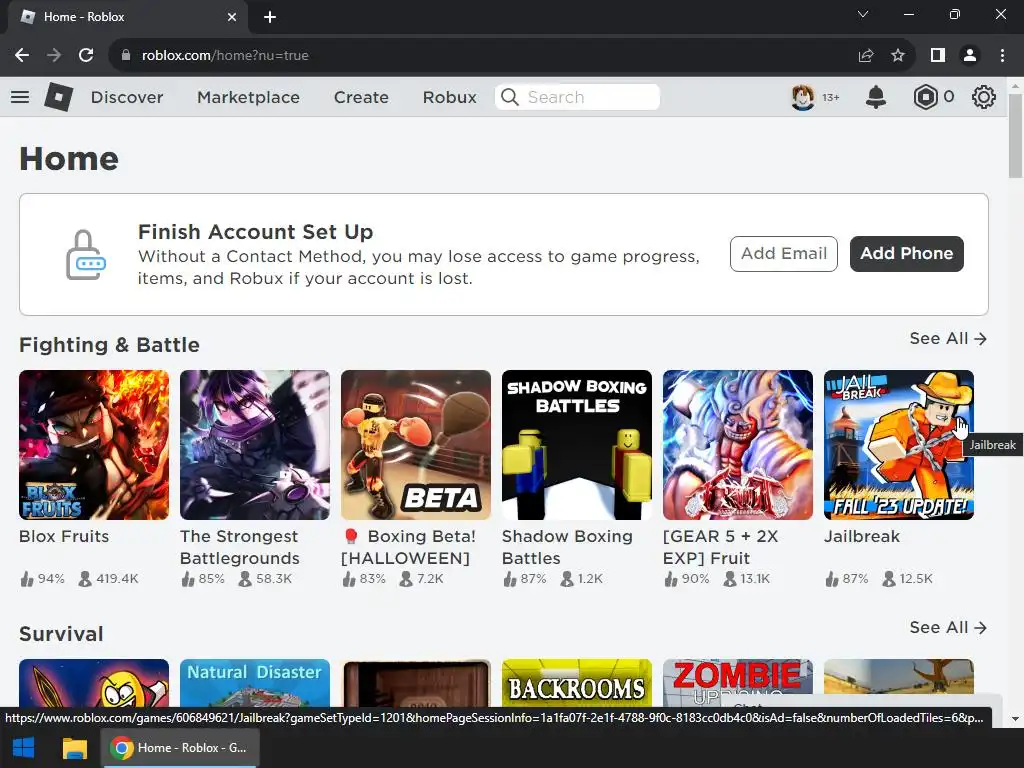Image resolution: width=1024 pixels, height=768 pixels.
Task: Click the Roblox logo icon
Action: pos(59,97)
